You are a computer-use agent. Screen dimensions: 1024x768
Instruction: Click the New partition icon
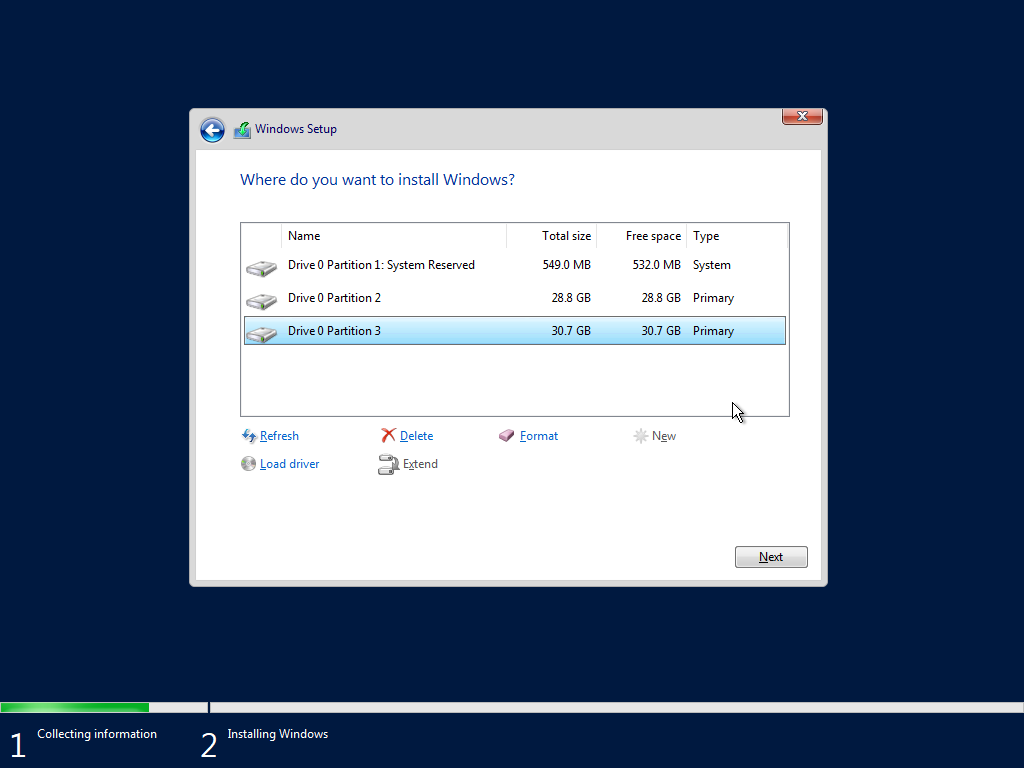point(641,435)
